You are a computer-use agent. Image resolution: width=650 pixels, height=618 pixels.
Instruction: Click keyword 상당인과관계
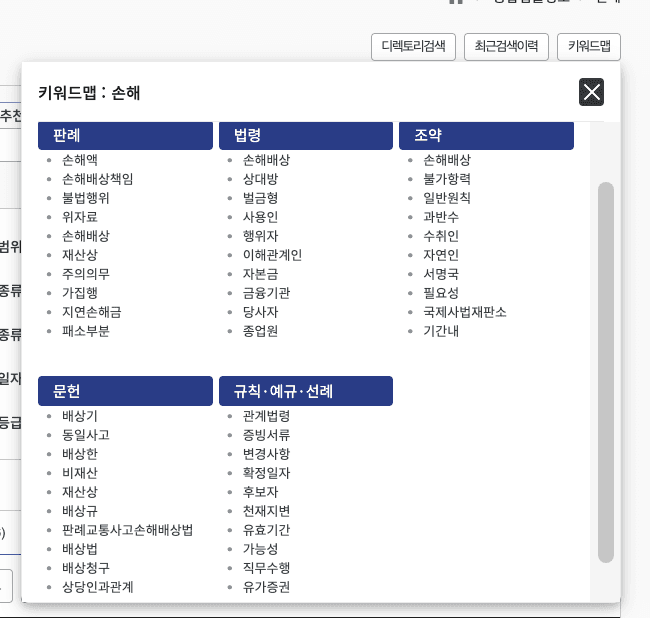(98, 587)
